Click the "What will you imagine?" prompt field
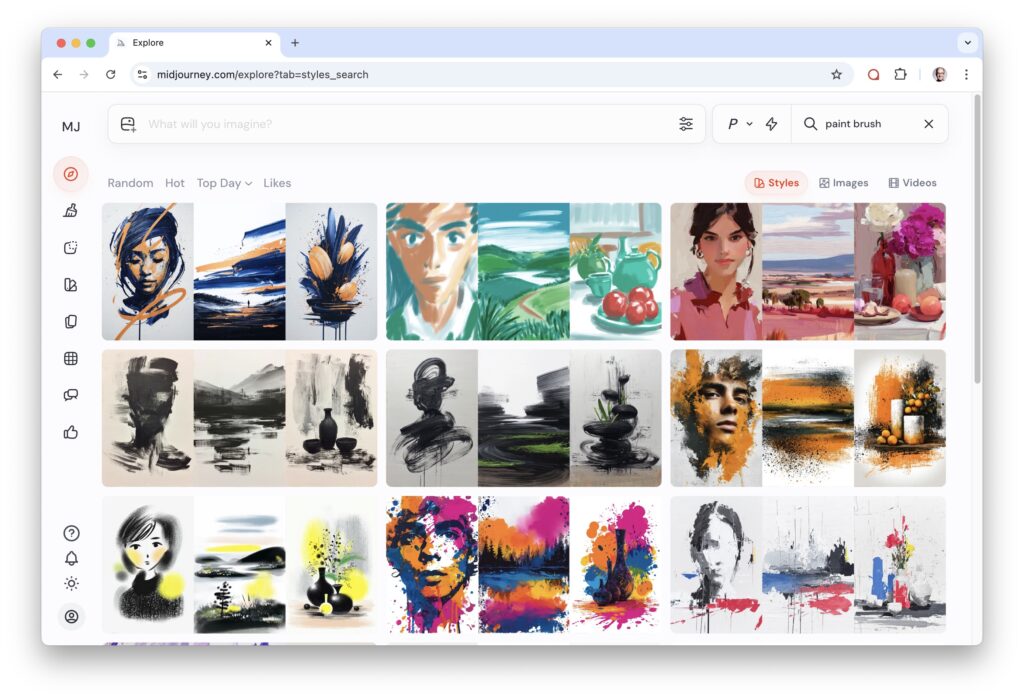Screen dimensions: 1024x700 click(x=400, y=124)
